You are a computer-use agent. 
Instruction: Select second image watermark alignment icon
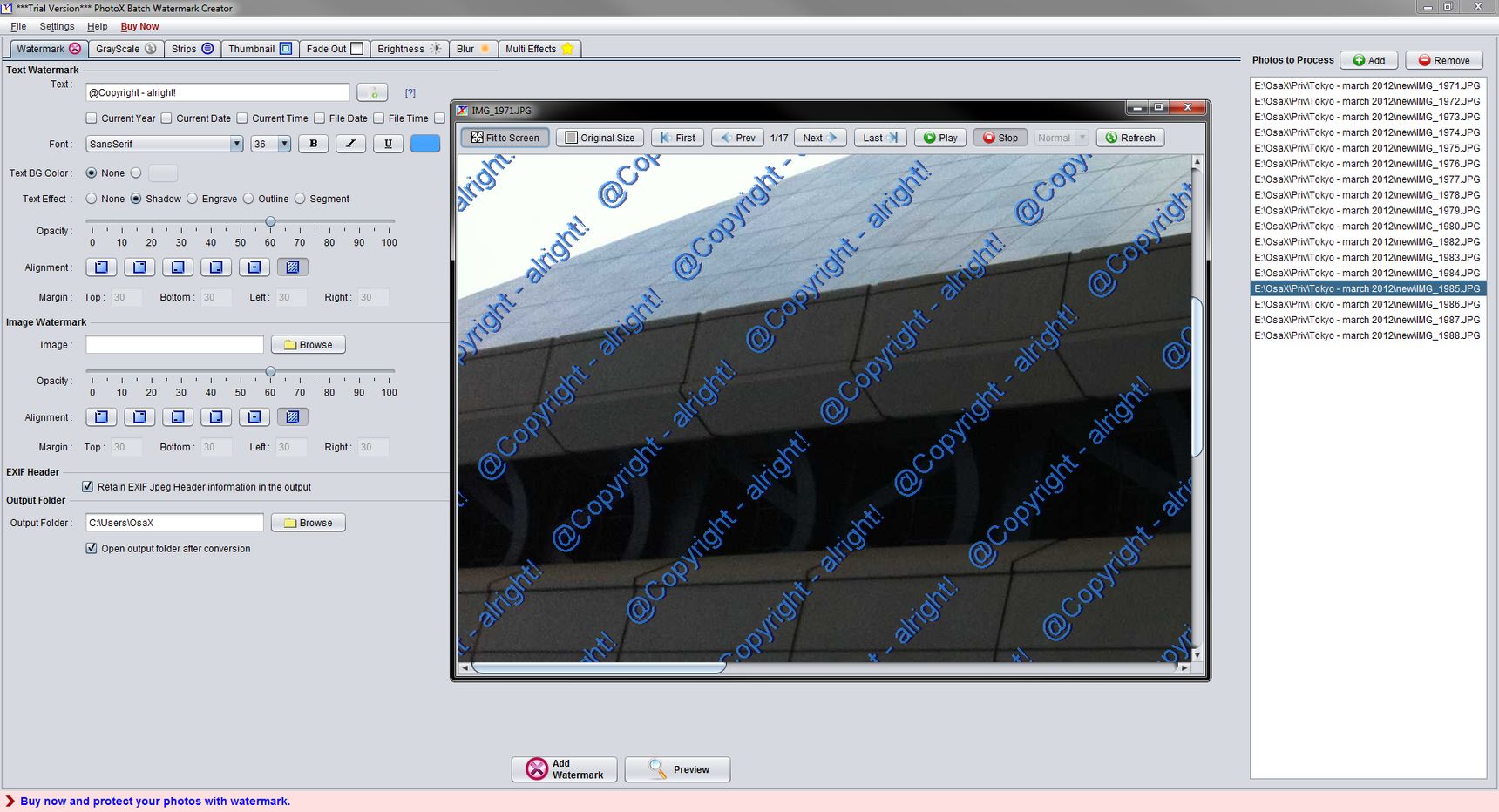click(x=139, y=417)
